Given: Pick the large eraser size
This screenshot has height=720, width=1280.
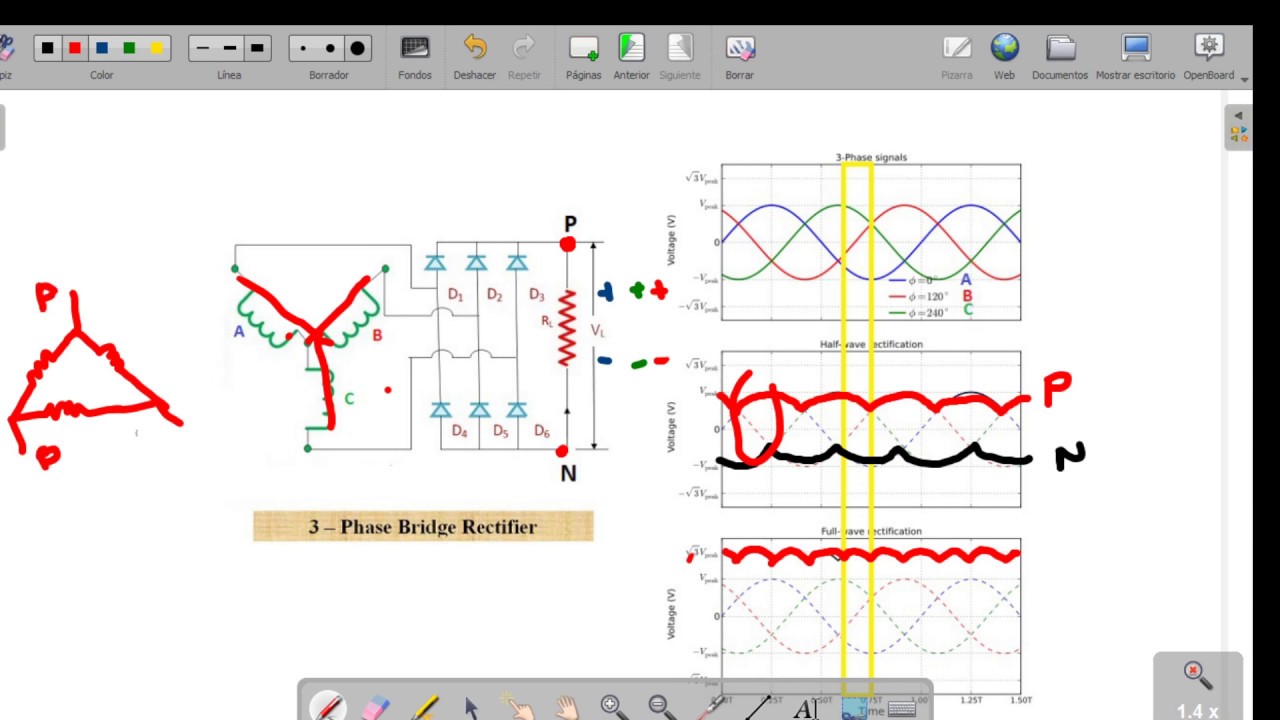Looking at the screenshot, I should [357, 48].
